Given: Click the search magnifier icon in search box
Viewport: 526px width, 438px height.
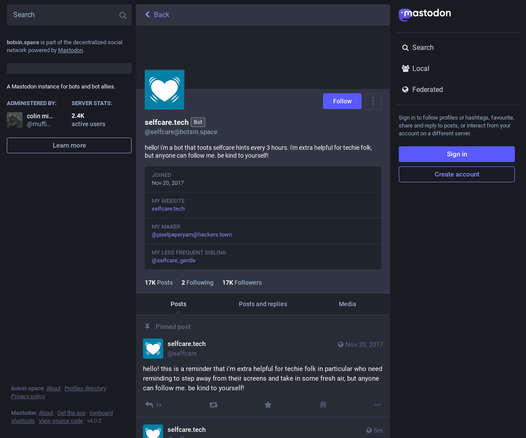Looking at the screenshot, I should tap(123, 15).
